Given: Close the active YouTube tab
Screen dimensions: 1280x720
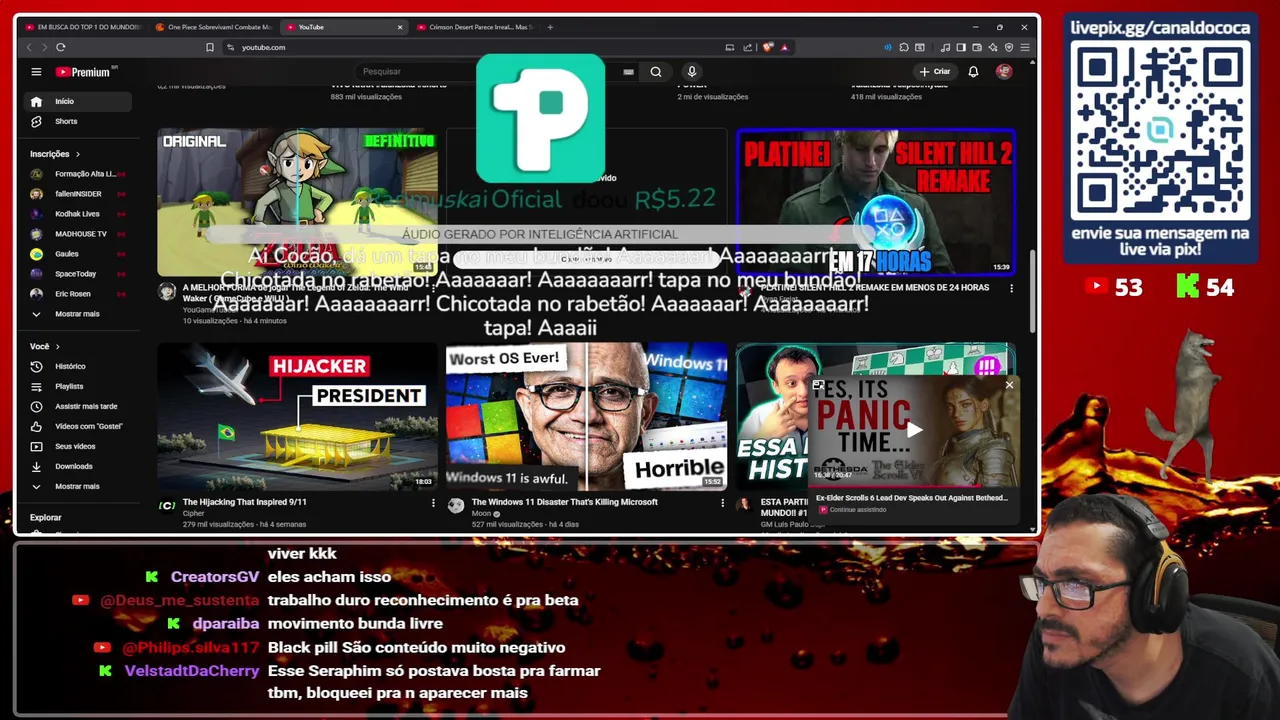Looking at the screenshot, I should point(400,27).
